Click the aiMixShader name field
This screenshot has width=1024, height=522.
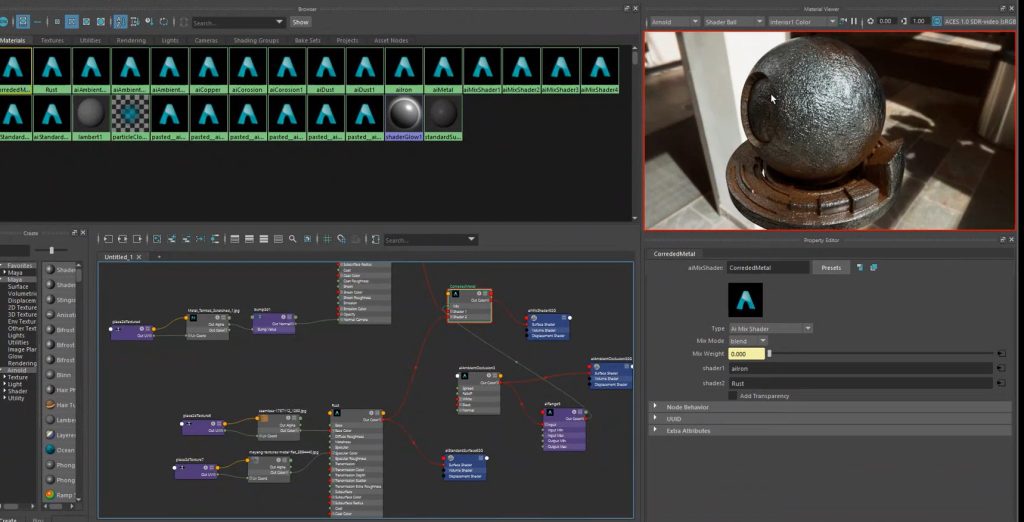(768, 267)
